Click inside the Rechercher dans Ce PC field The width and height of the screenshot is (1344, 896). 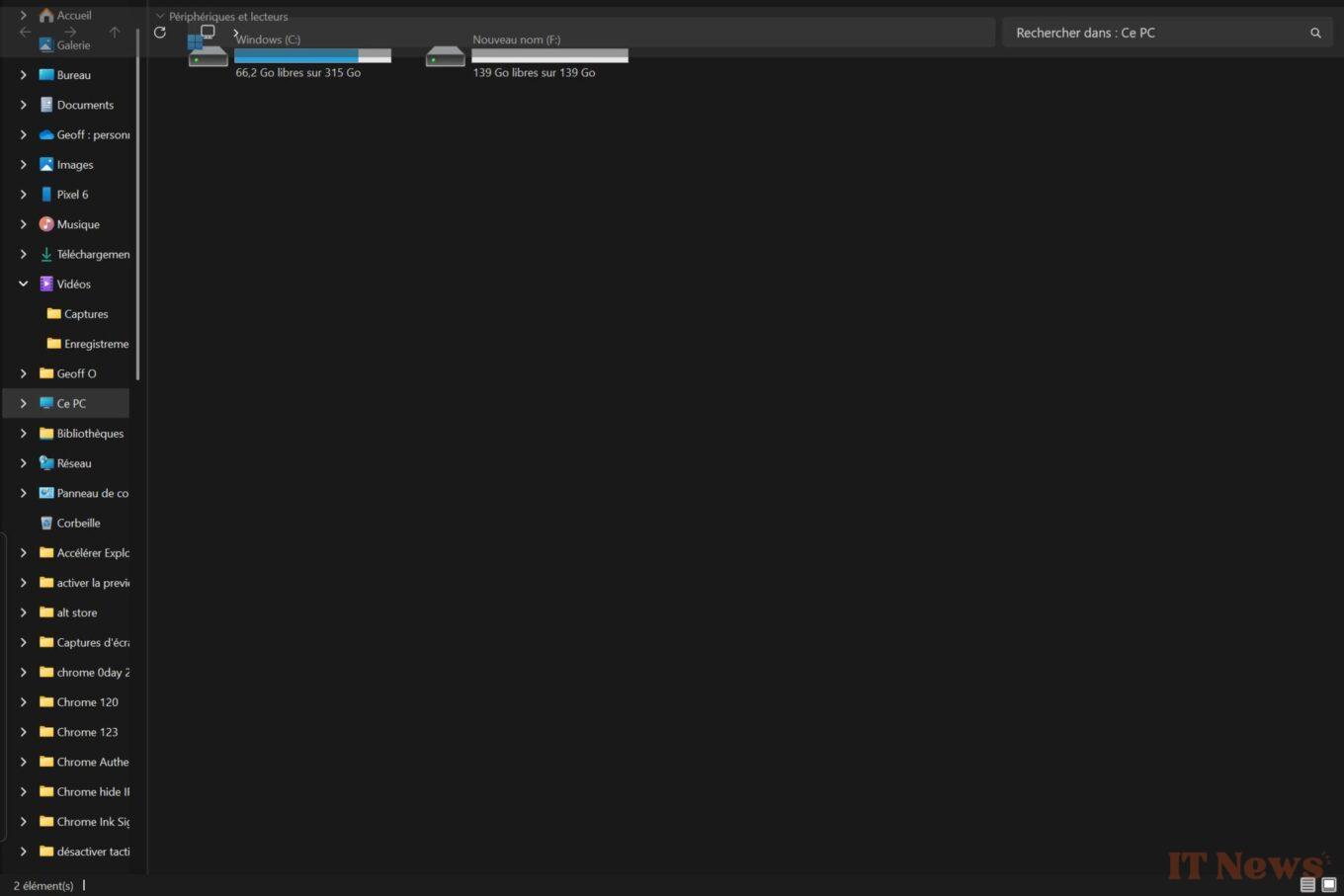pyautogui.click(x=1136, y=32)
